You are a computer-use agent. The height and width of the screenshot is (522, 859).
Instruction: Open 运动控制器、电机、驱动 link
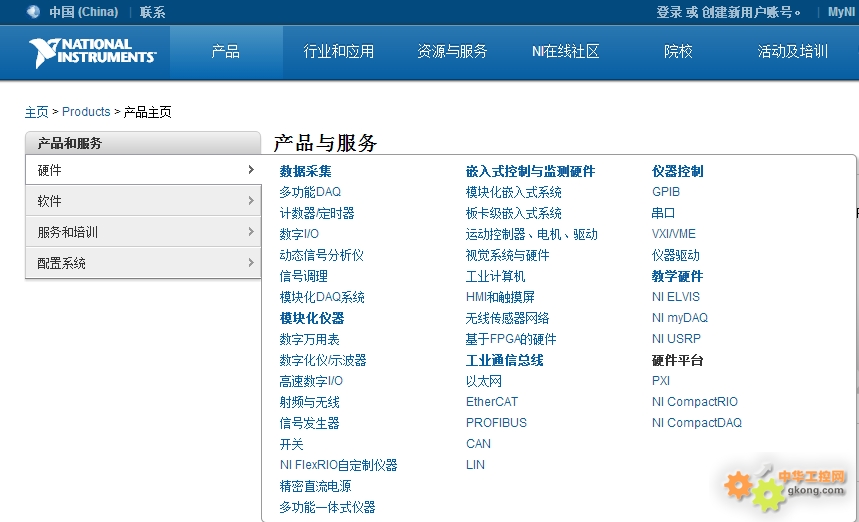[x=531, y=234]
